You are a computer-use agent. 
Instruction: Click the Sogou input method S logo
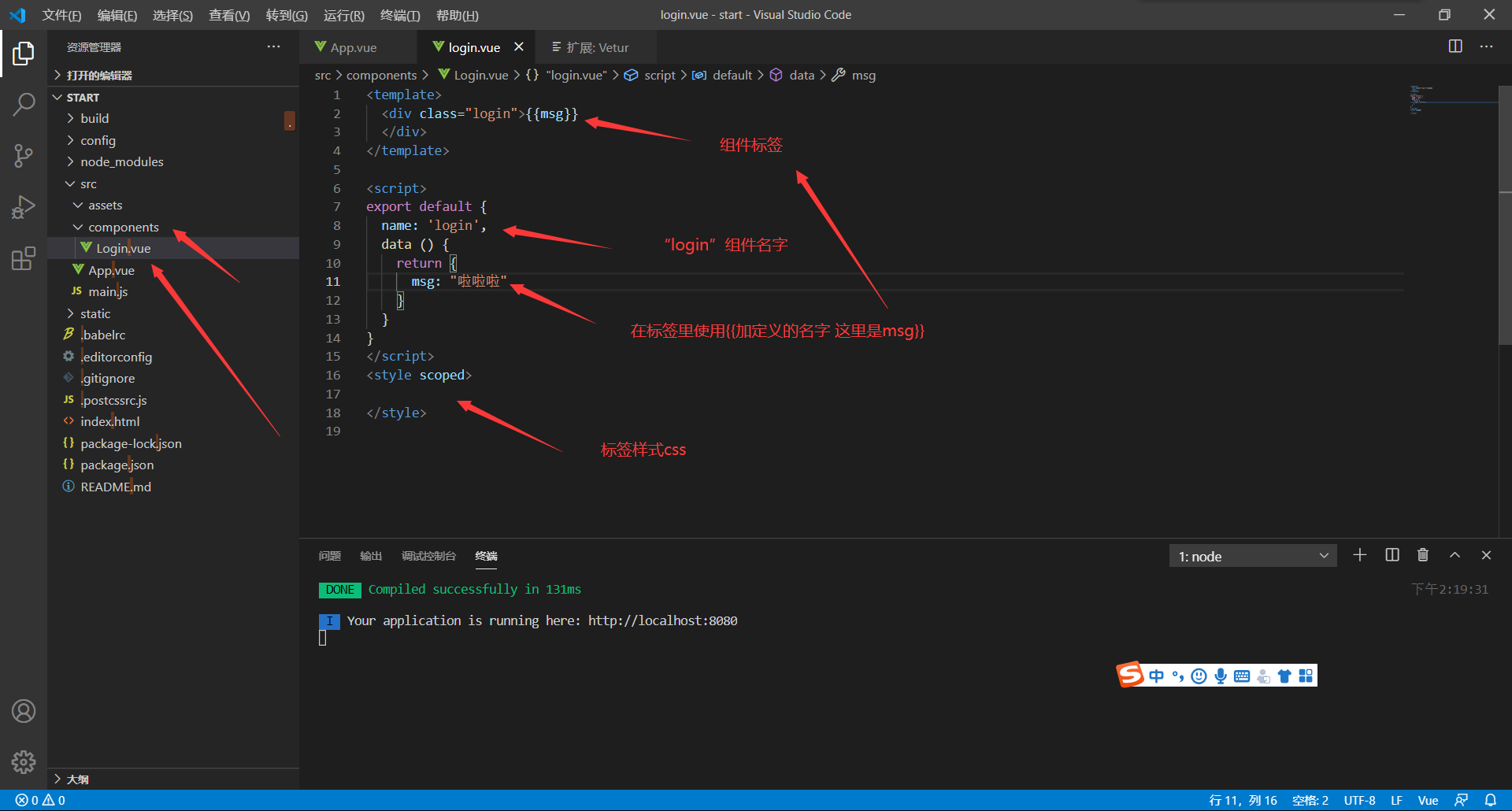point(1130,675)
